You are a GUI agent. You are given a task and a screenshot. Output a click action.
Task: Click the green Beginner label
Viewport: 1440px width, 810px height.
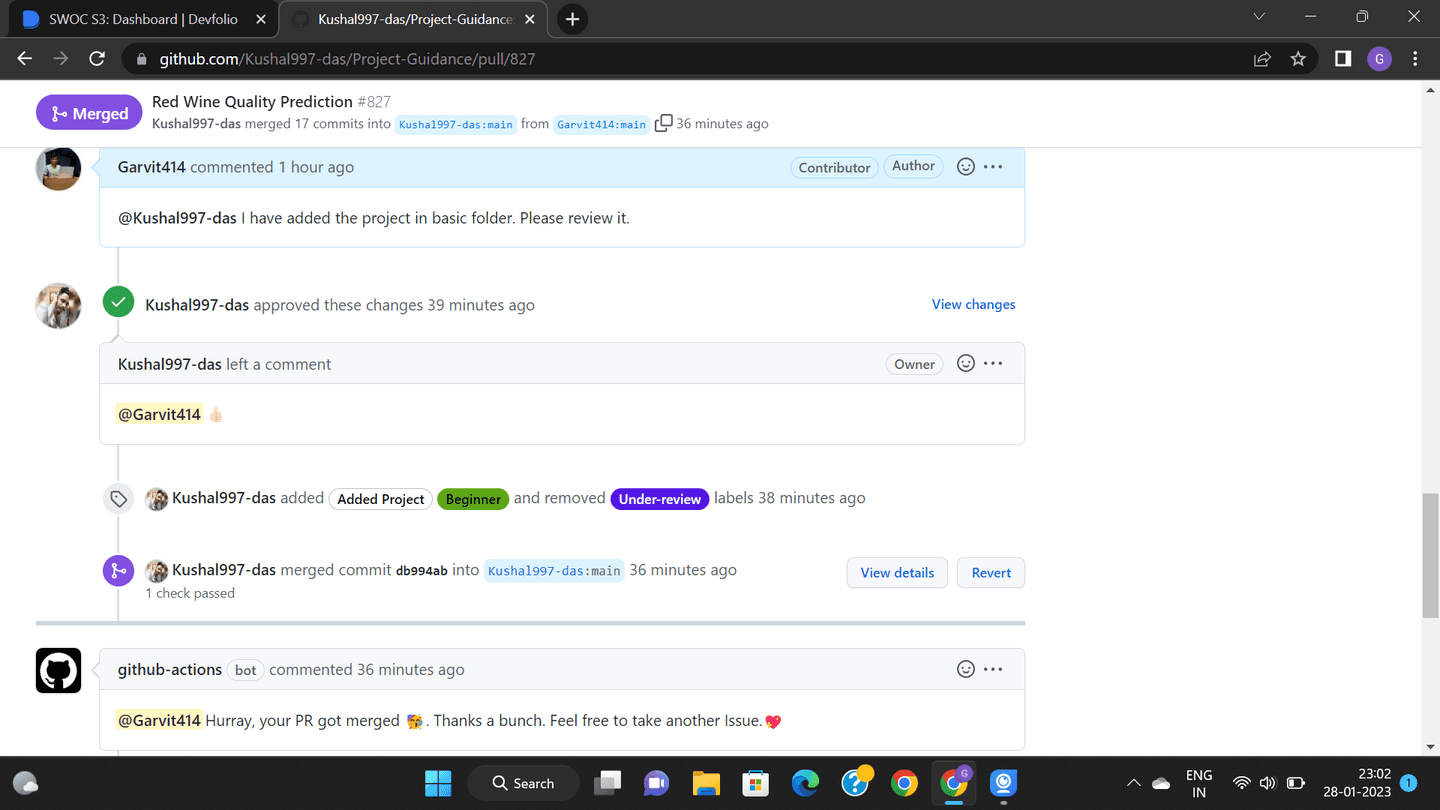[x=473, y=499]
